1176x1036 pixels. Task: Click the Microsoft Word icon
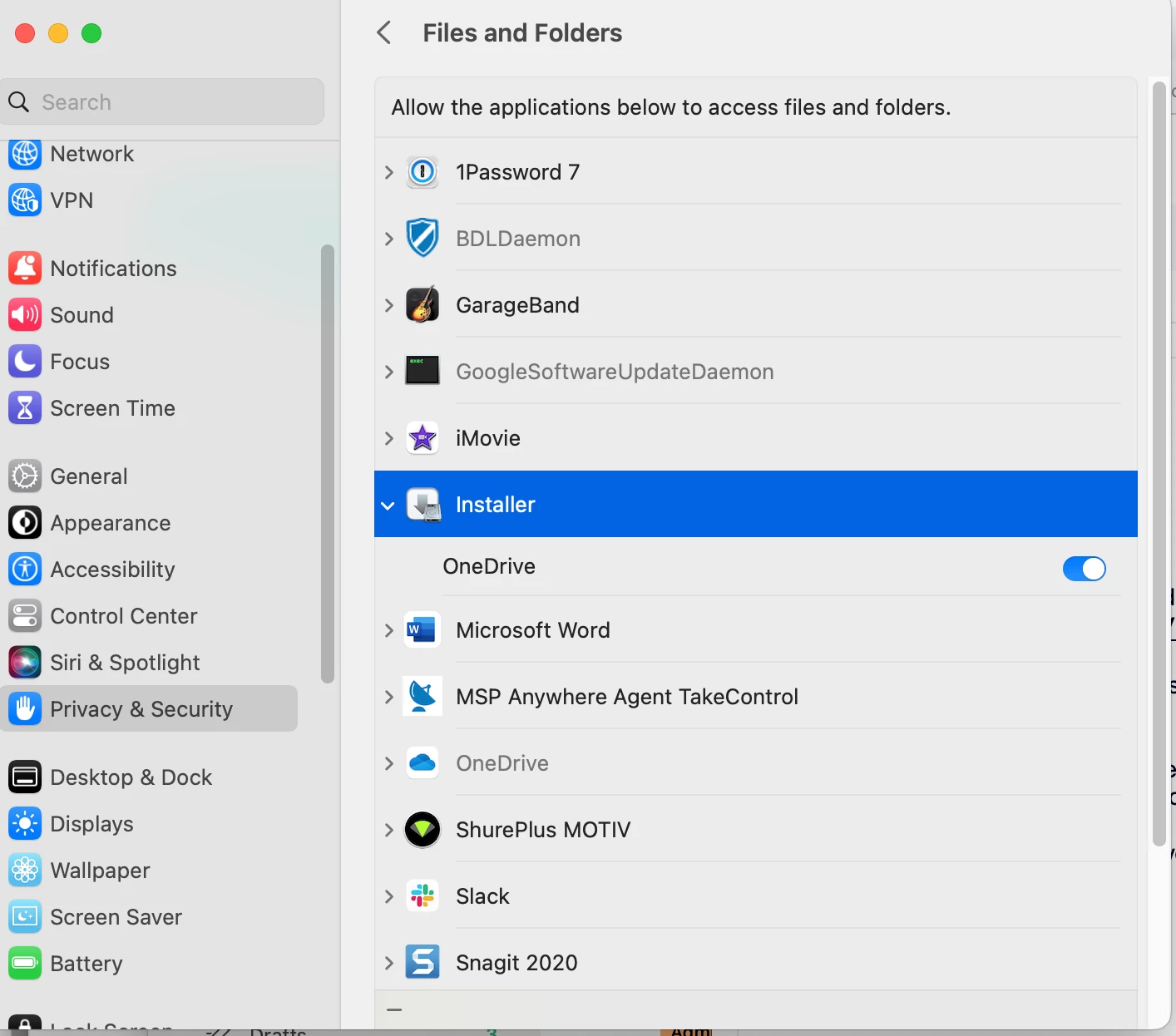pos(422,630)
